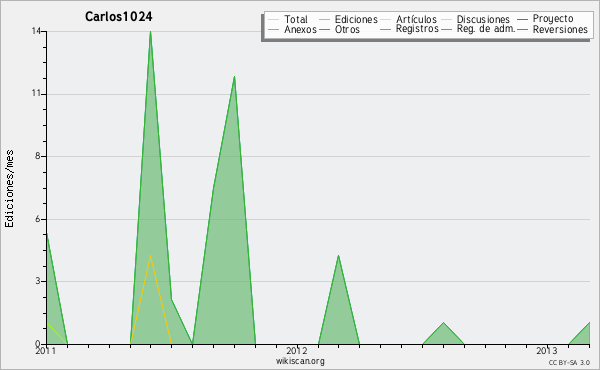Click the 2013 x-axis label
This screenshot has height=370, width=600.
pyautogui.click(x=546, y=350)
